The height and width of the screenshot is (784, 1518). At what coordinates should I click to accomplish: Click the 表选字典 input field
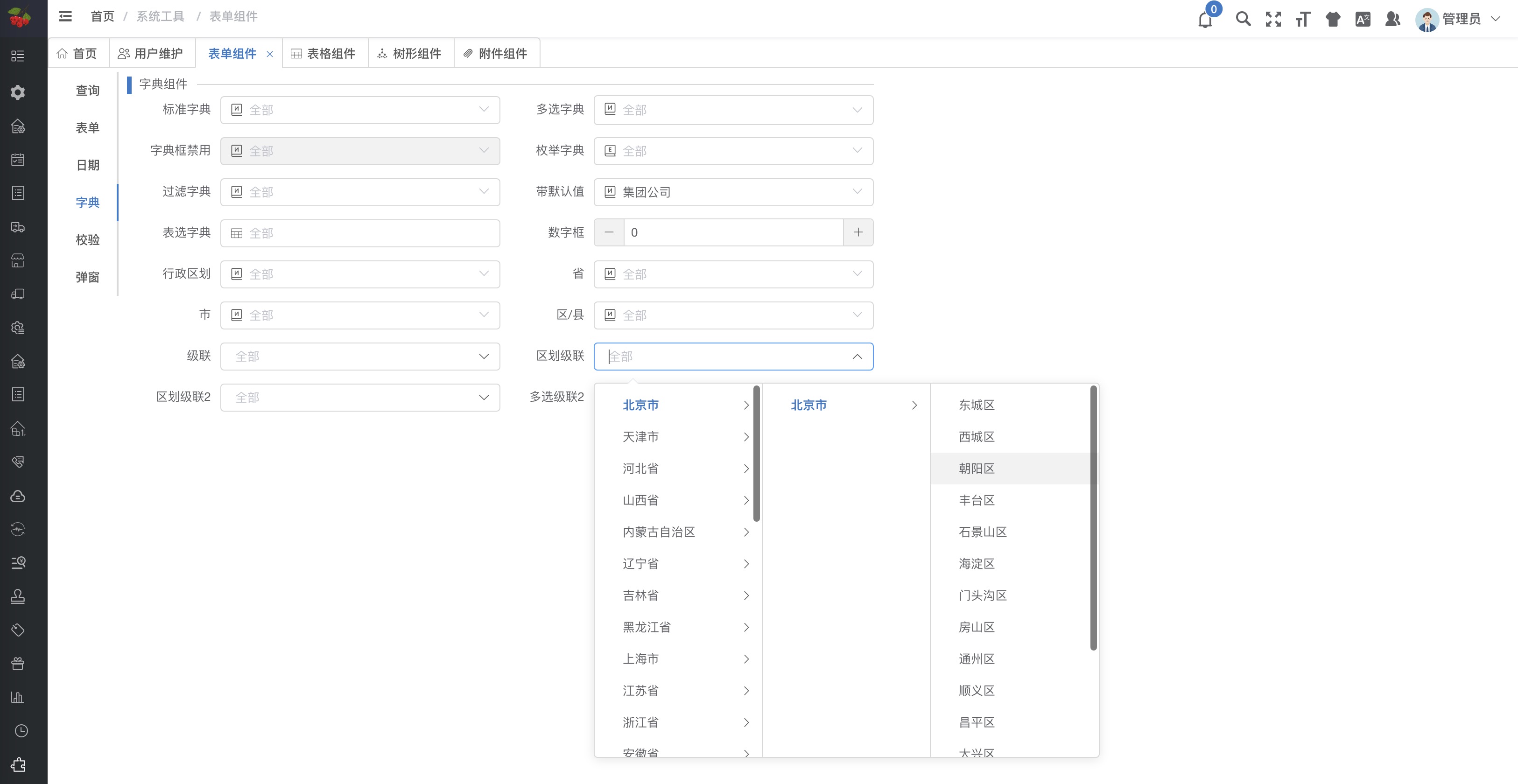point(360,233)
